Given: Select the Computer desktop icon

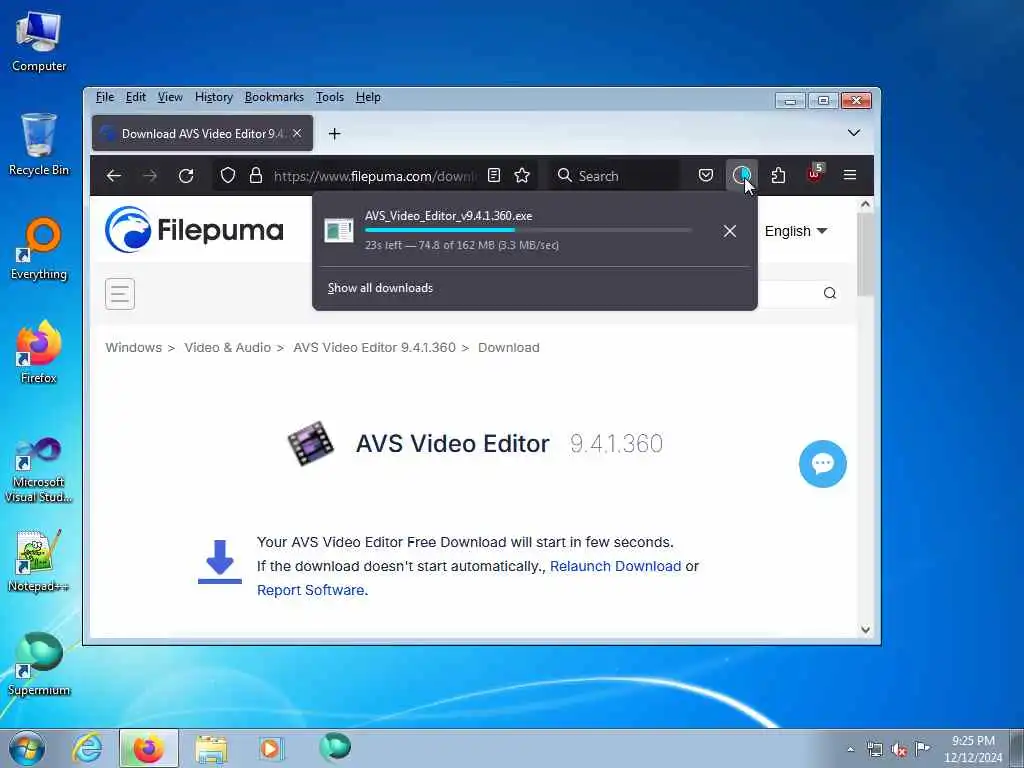Looking at the screenshot, I should click(39, 42).
